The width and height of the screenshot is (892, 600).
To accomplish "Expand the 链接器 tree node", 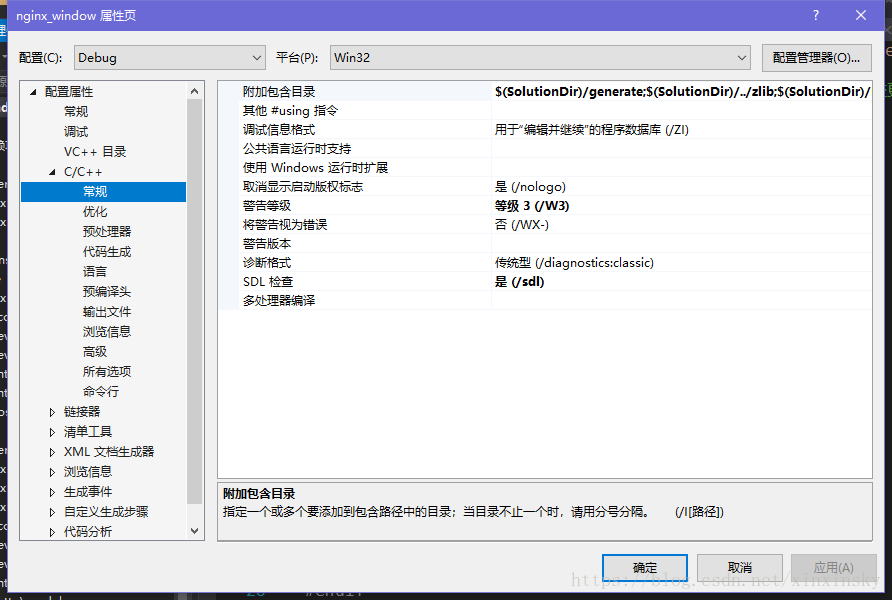I will pyautogui.click(x=52, y=412).
